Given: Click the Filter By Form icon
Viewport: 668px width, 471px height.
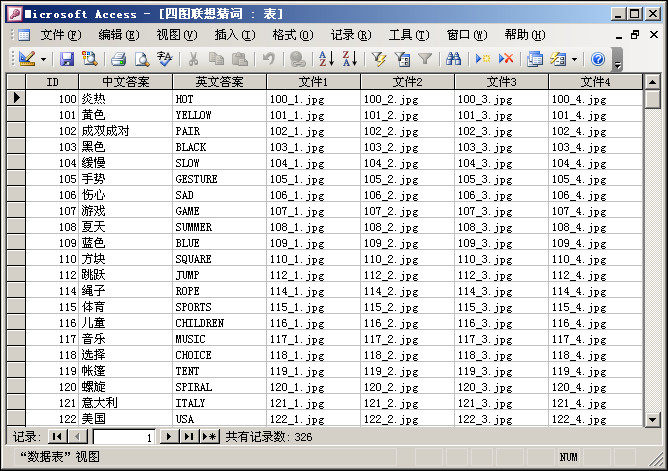Looking at the screenshot, I should 402,59.
